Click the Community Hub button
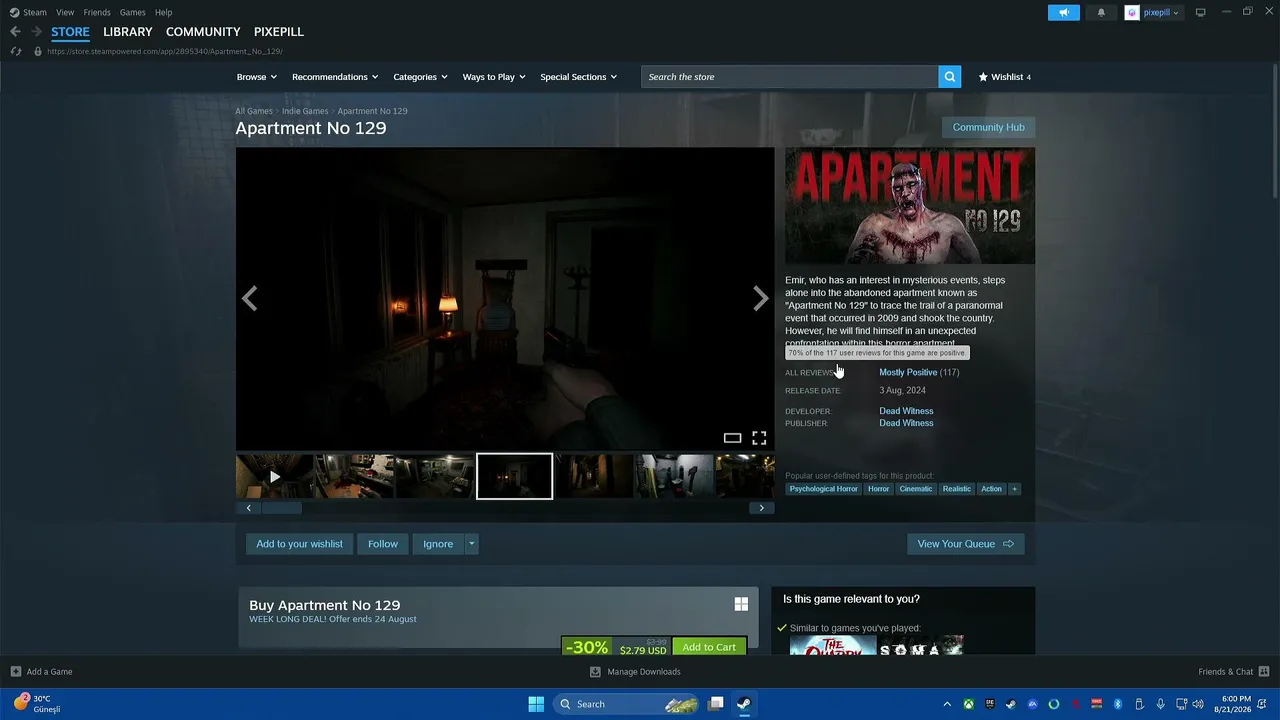Screen dimensions: 1280x720 click(988, 128)
